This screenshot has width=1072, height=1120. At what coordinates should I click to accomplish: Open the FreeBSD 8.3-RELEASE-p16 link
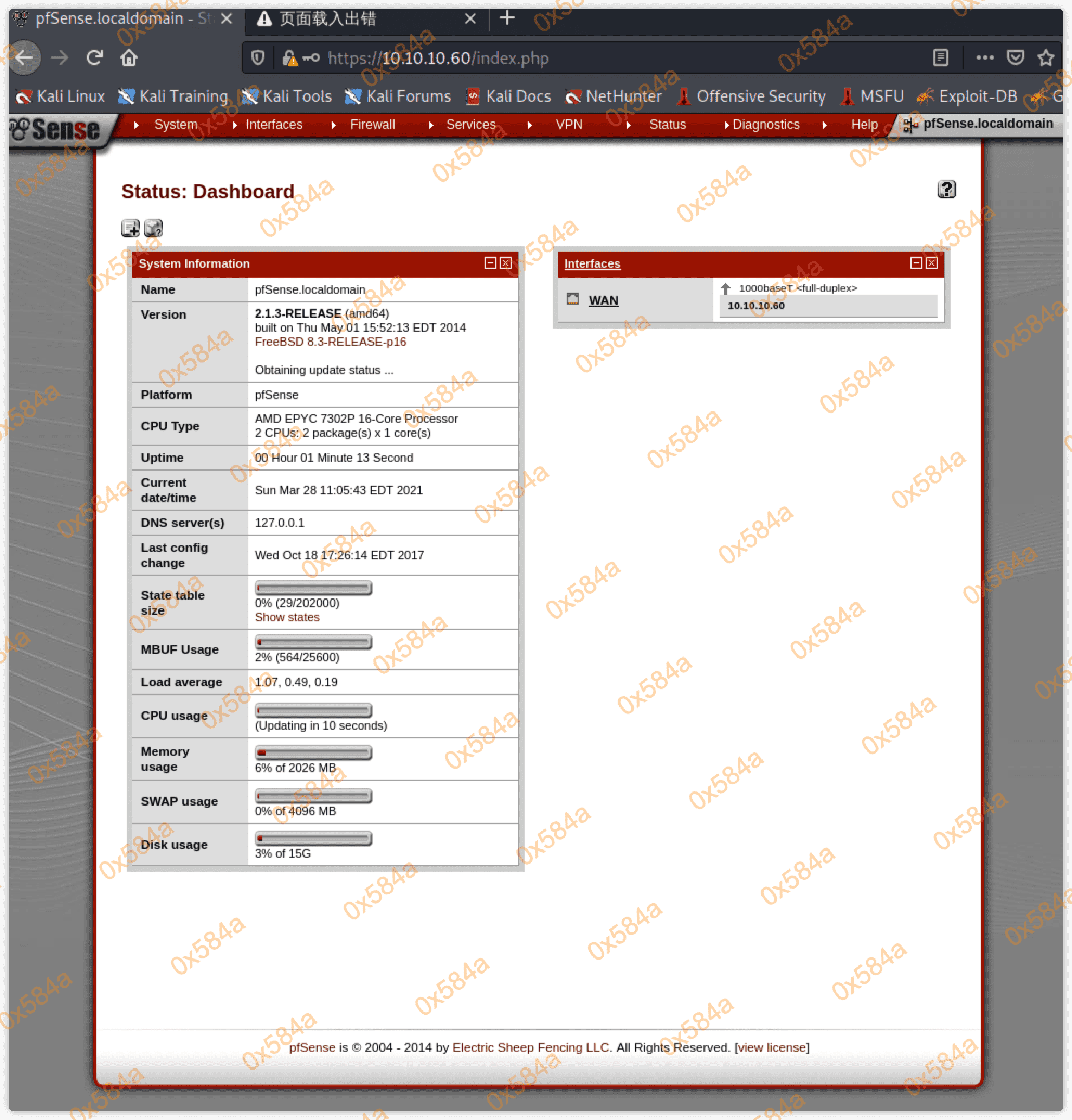click(330, 342)
